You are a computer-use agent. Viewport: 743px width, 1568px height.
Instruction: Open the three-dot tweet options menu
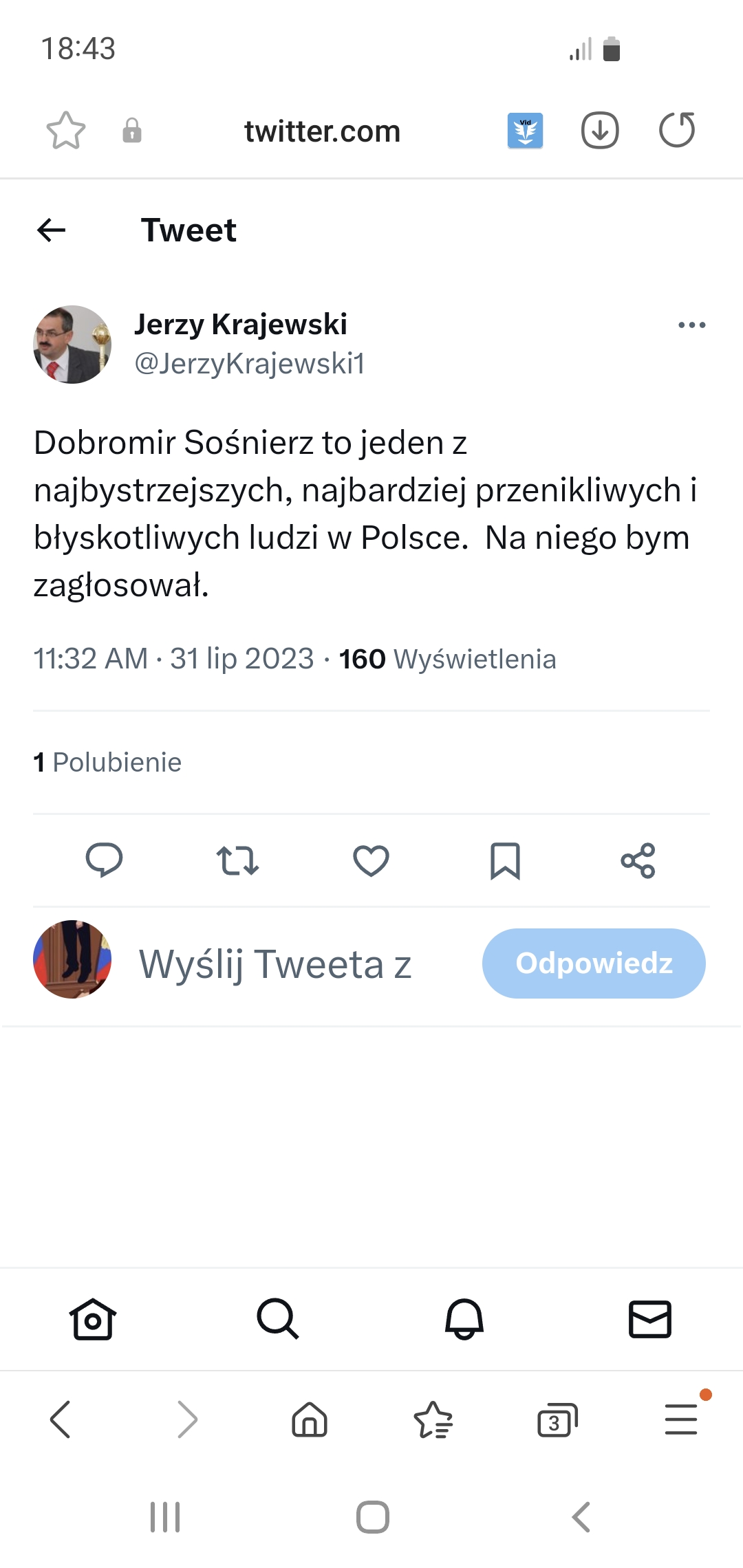point(691,325)
